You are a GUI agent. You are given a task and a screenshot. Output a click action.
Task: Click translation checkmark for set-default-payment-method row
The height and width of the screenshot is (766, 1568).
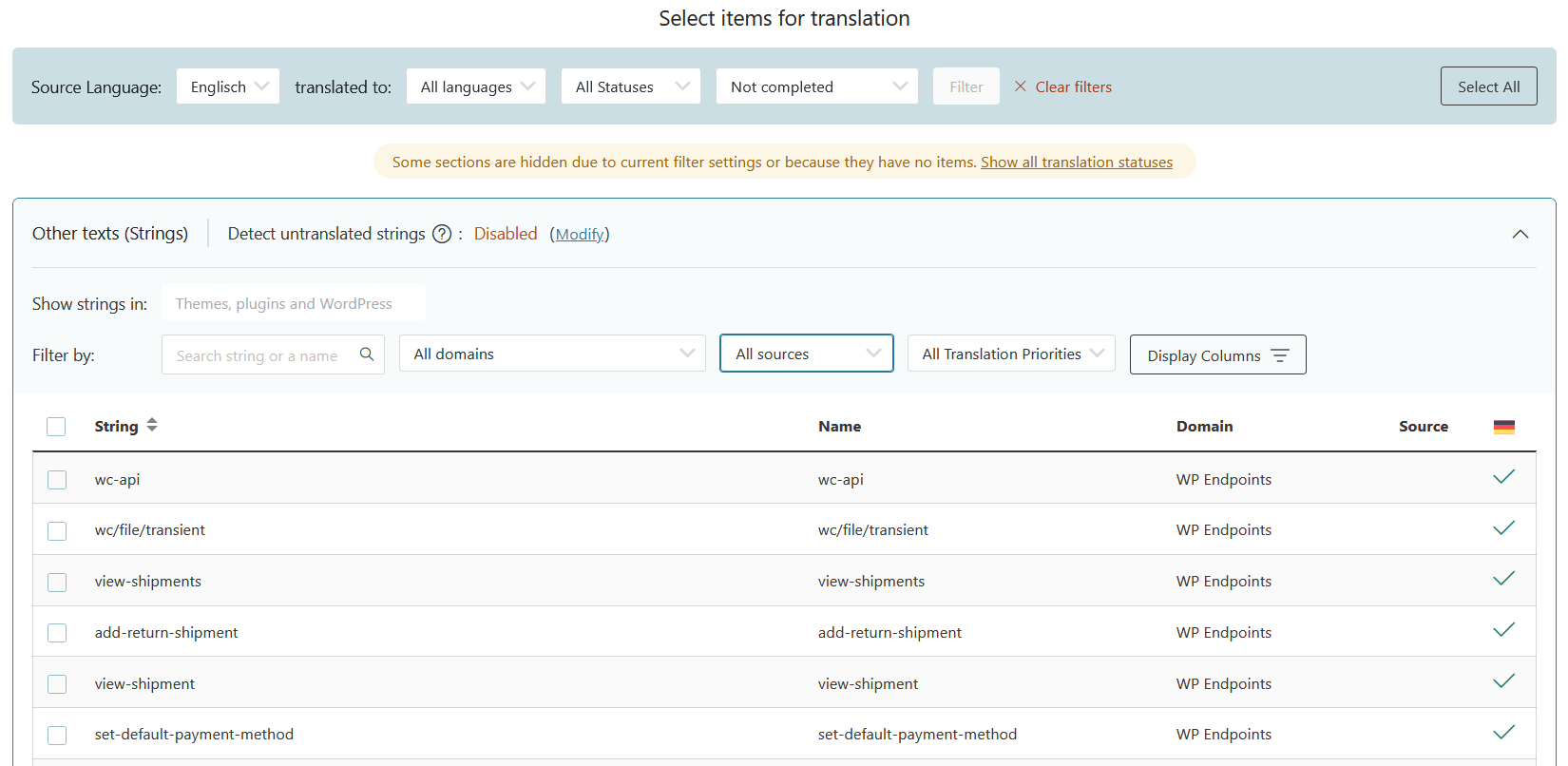1503,732
